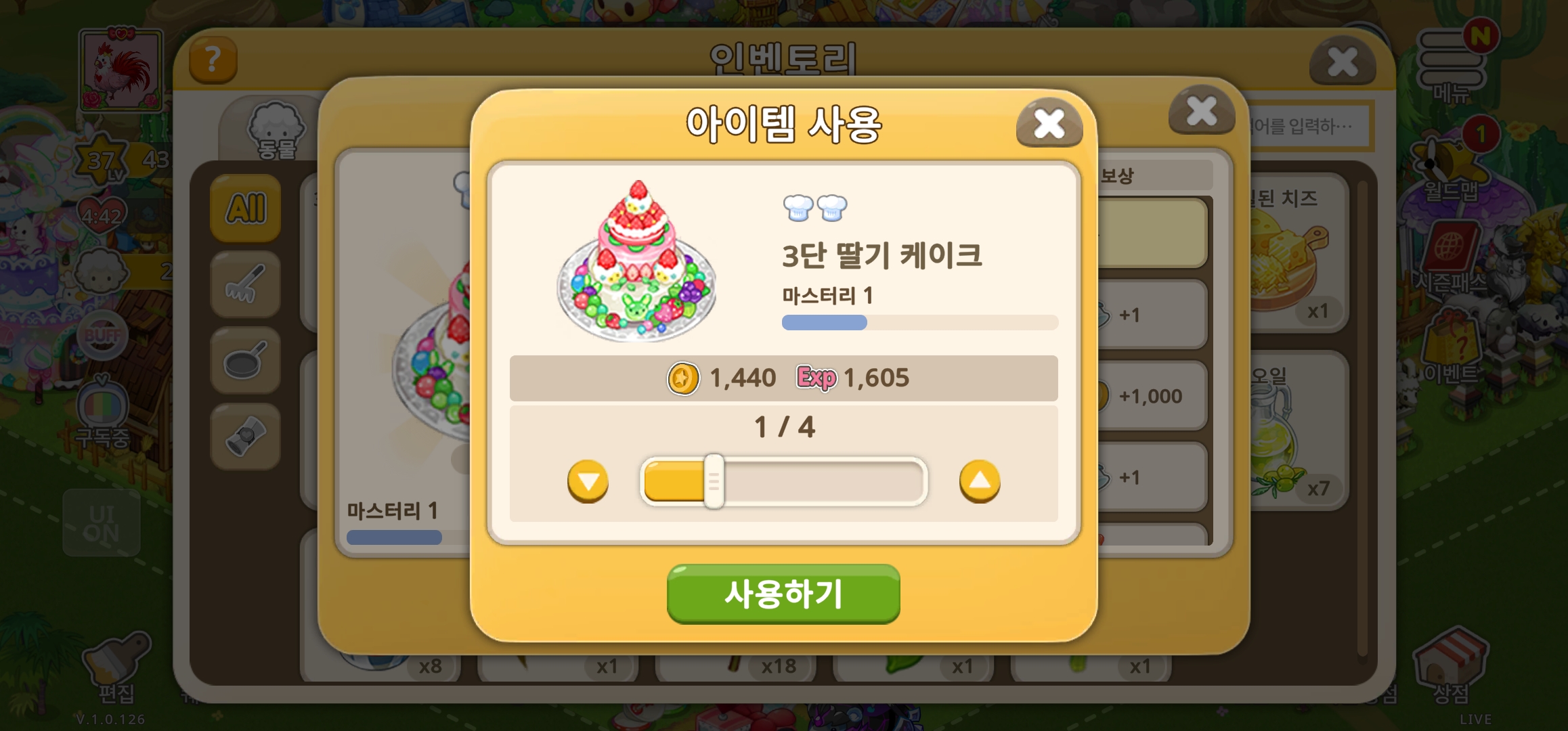The image size is (1568, 731).
Task: Select the frying pan filter icon
Action: 245,361
